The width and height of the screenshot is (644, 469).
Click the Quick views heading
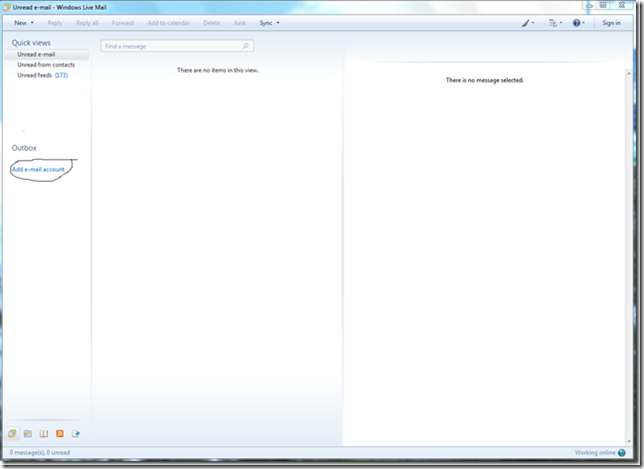31,43
